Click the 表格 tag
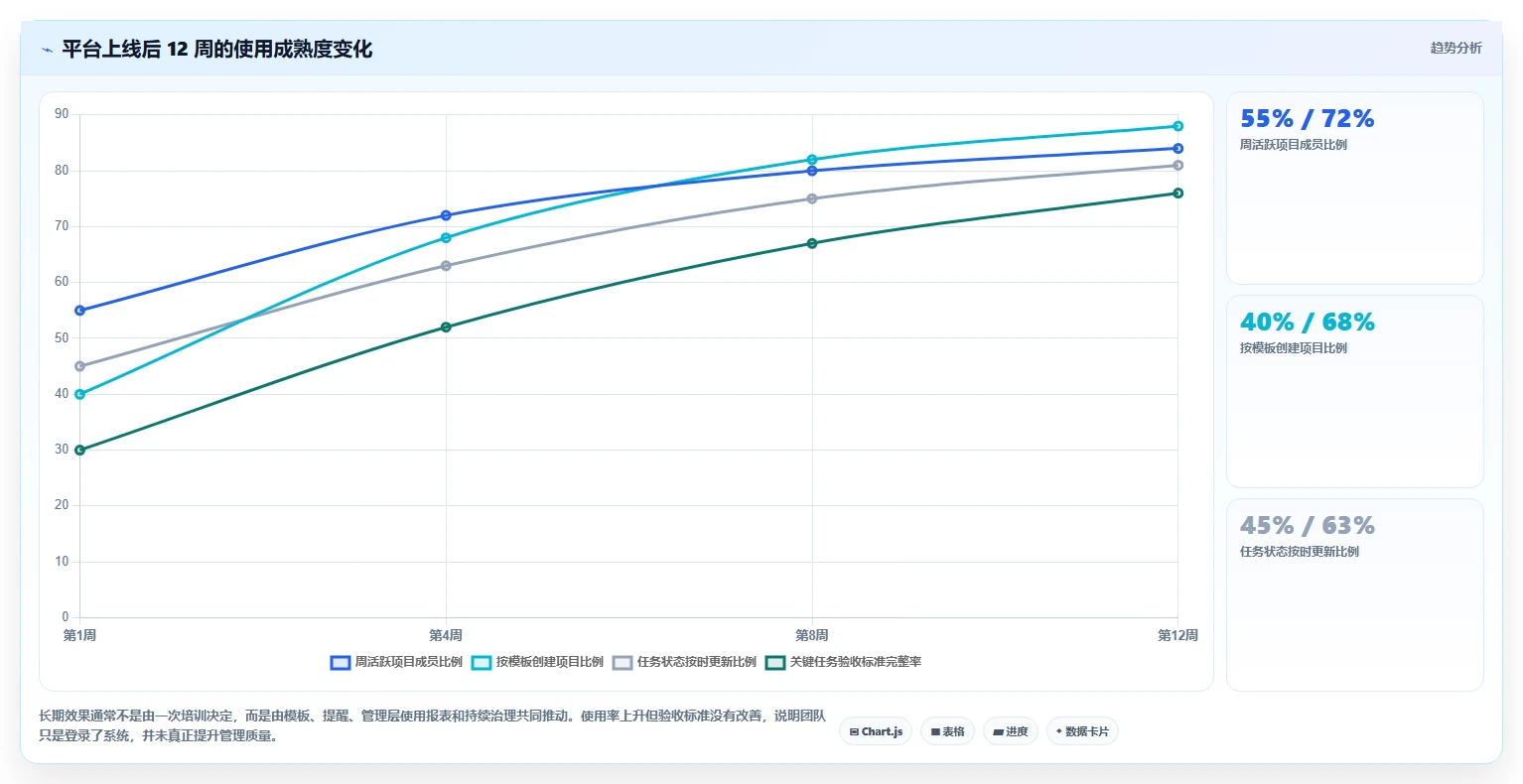Image resolution: width=1523 pixels, height=784 pixels. tap(947, 731)
